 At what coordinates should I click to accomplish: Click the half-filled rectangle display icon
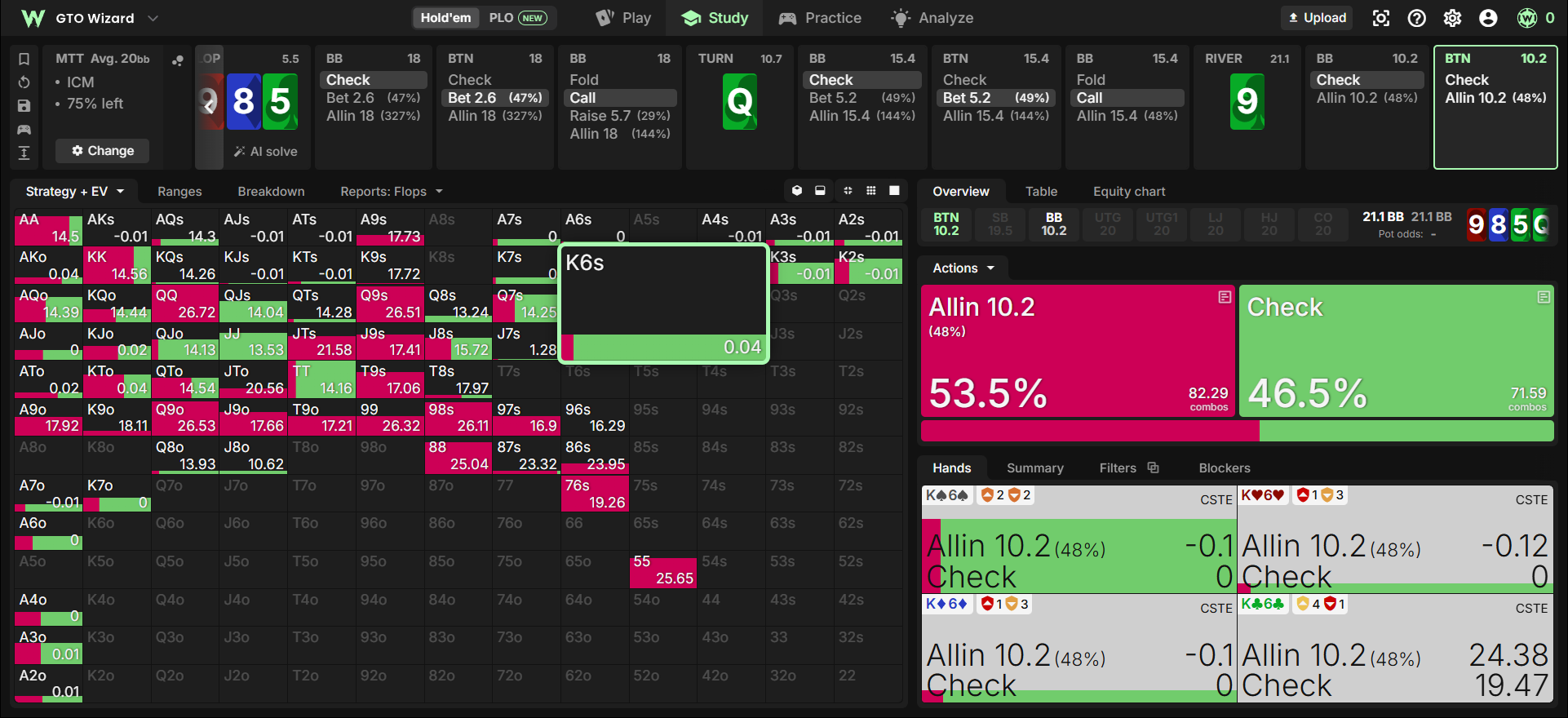tap(821, 191)
